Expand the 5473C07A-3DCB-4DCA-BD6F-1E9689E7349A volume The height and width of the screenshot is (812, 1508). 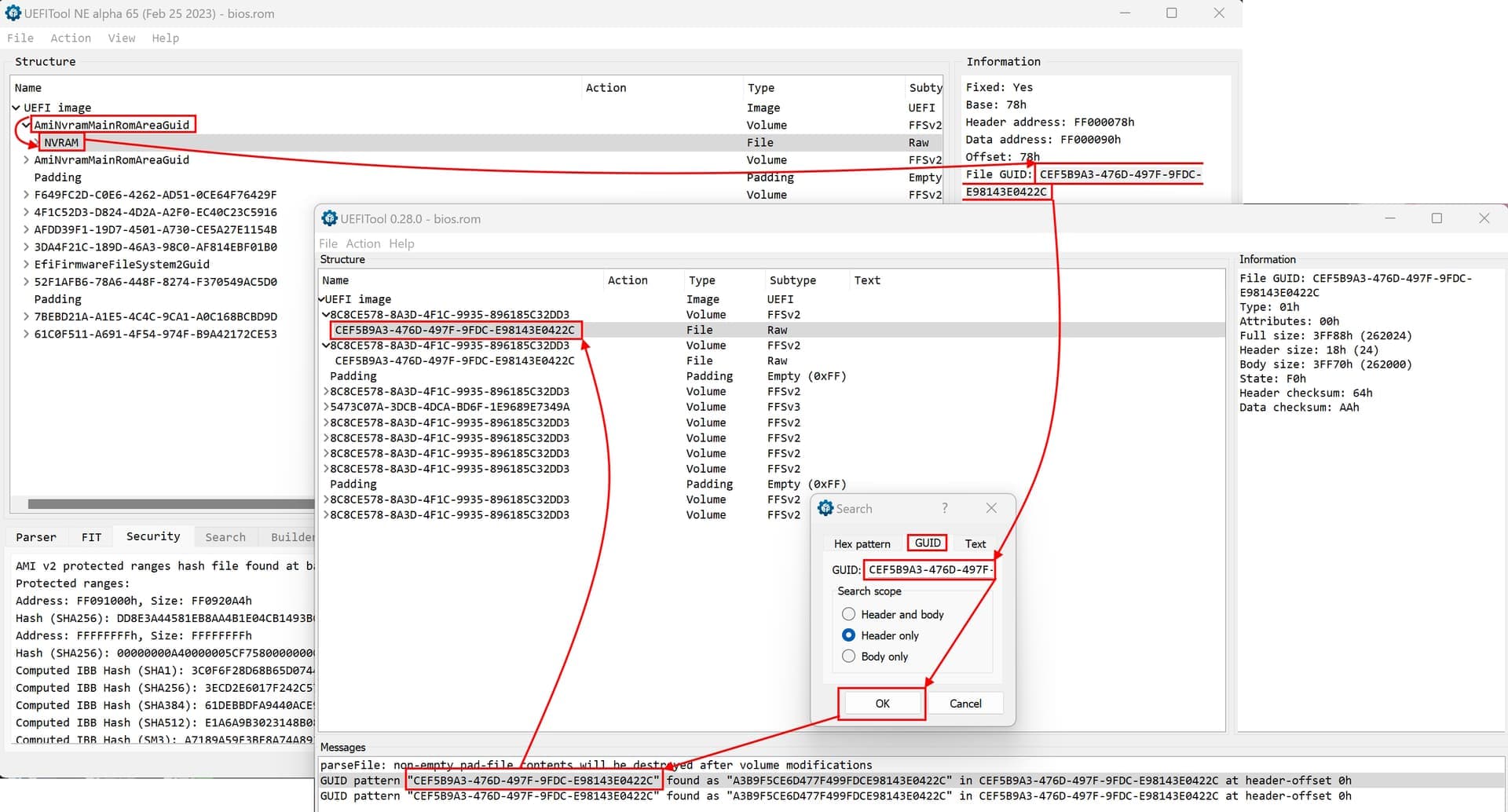tap(326, 407)
